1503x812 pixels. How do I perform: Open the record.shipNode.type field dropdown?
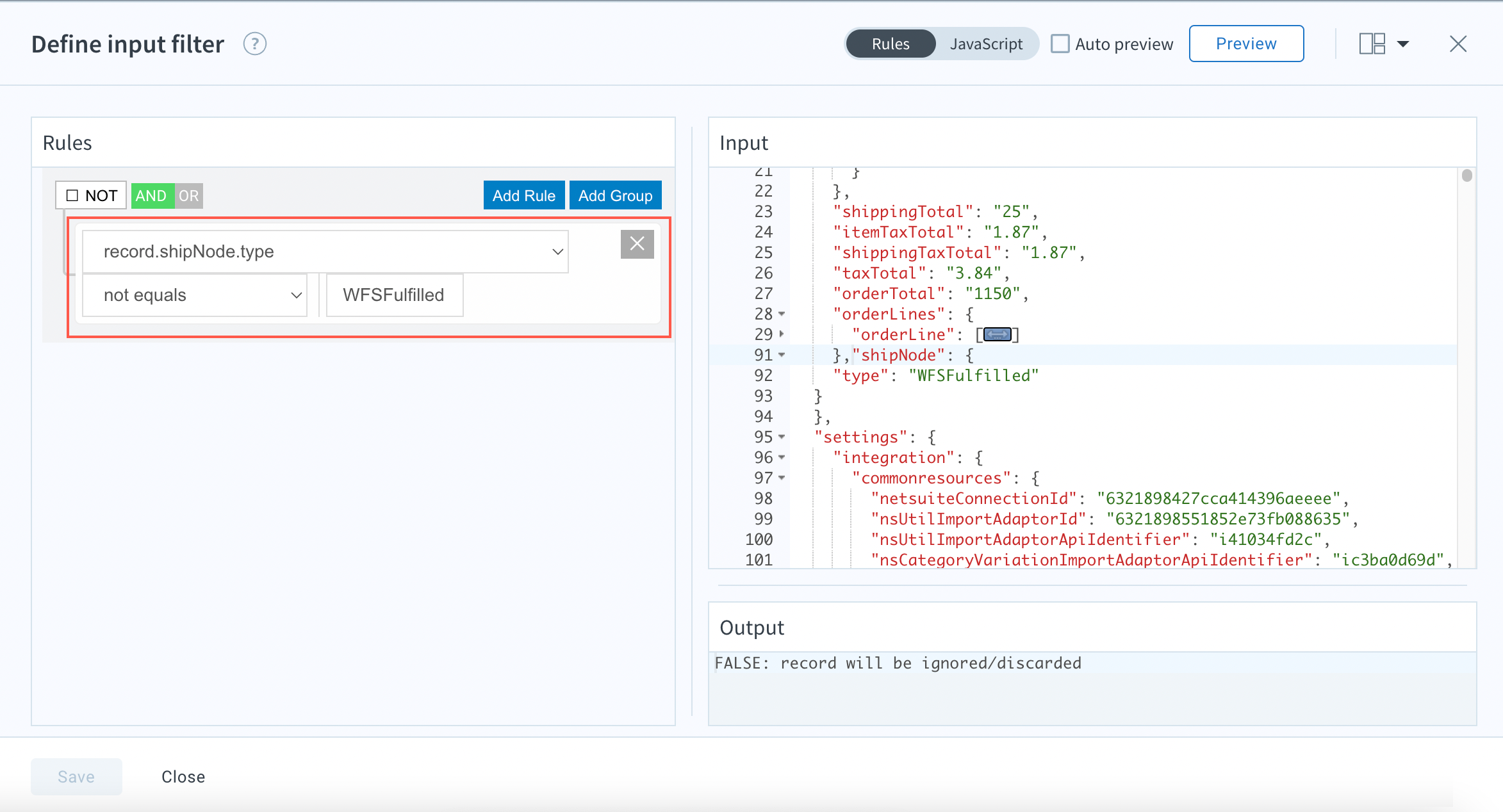[x=325, y=252]
